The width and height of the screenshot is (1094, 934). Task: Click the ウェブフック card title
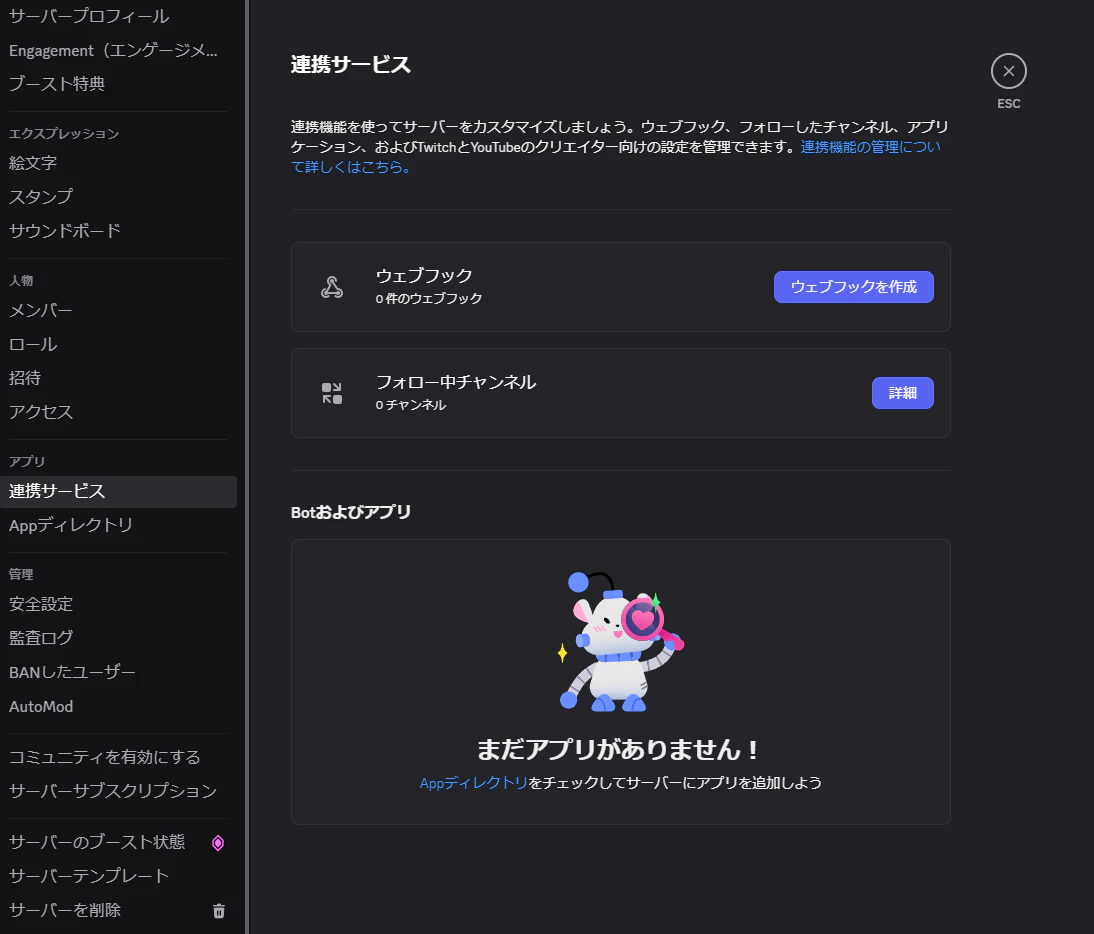[x=424, y=276]
